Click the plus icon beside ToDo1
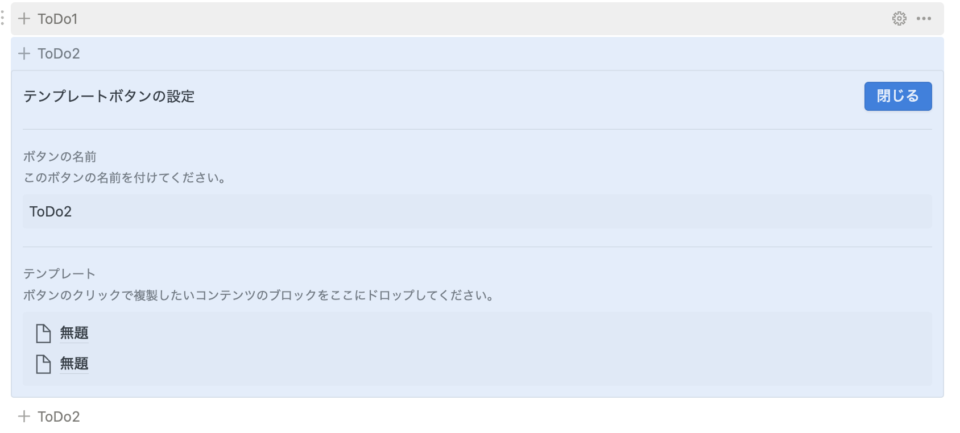The width and height of the screenshot is (960, 433). coord(24,19)
